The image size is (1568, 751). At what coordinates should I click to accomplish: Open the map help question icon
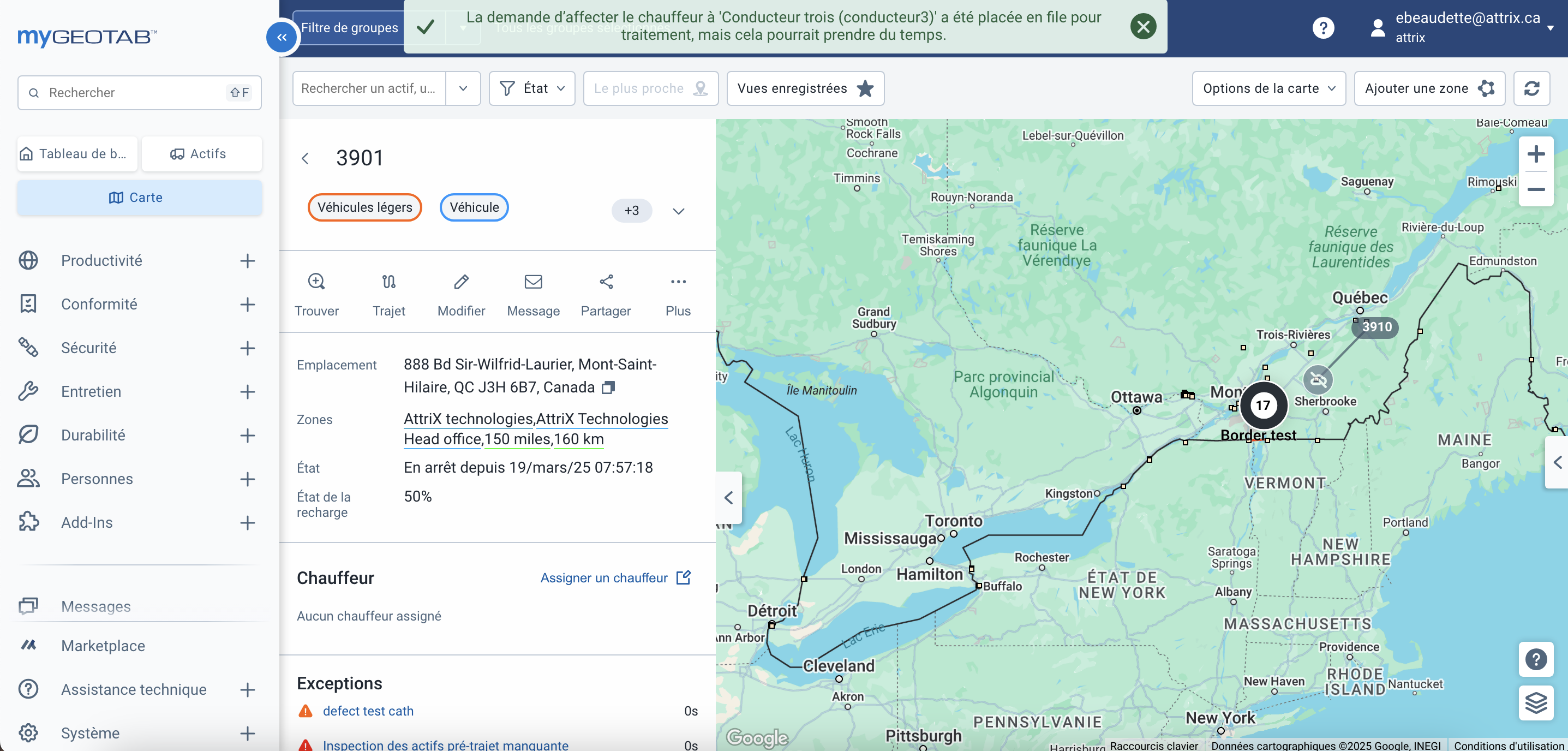click(x=1536, y=660)
